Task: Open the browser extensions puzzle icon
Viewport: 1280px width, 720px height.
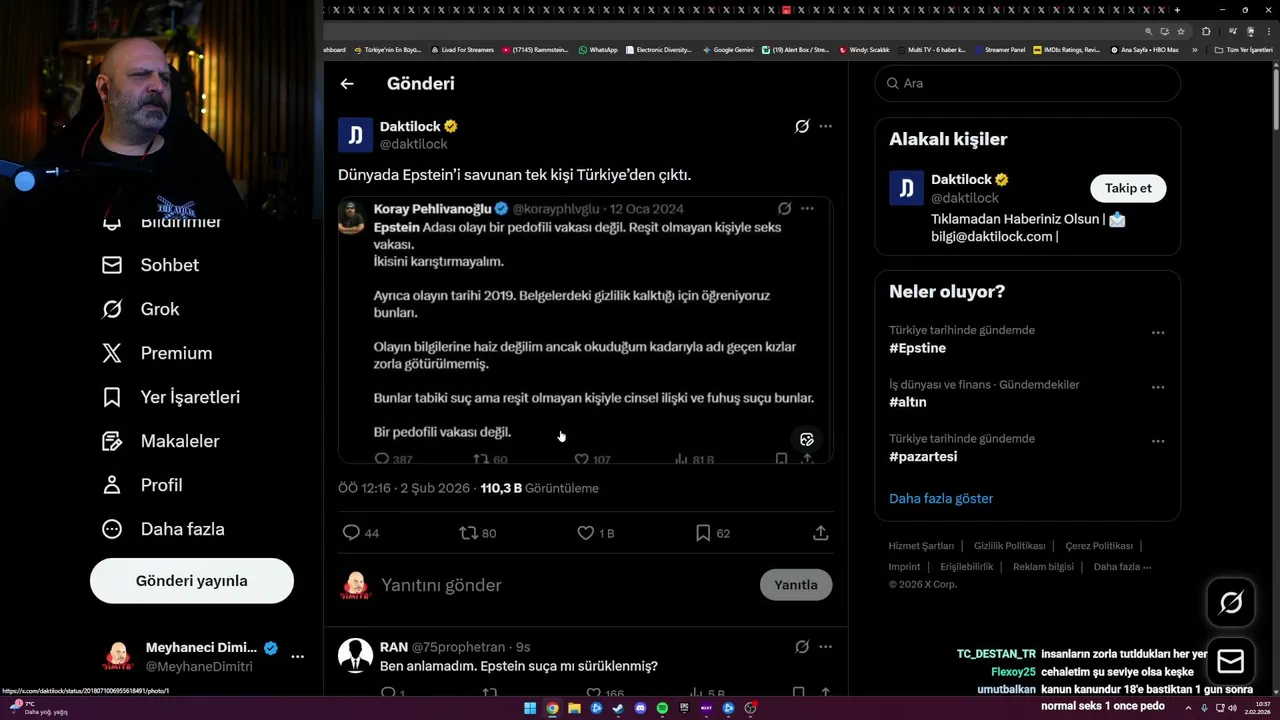Action: point(1206,31)
